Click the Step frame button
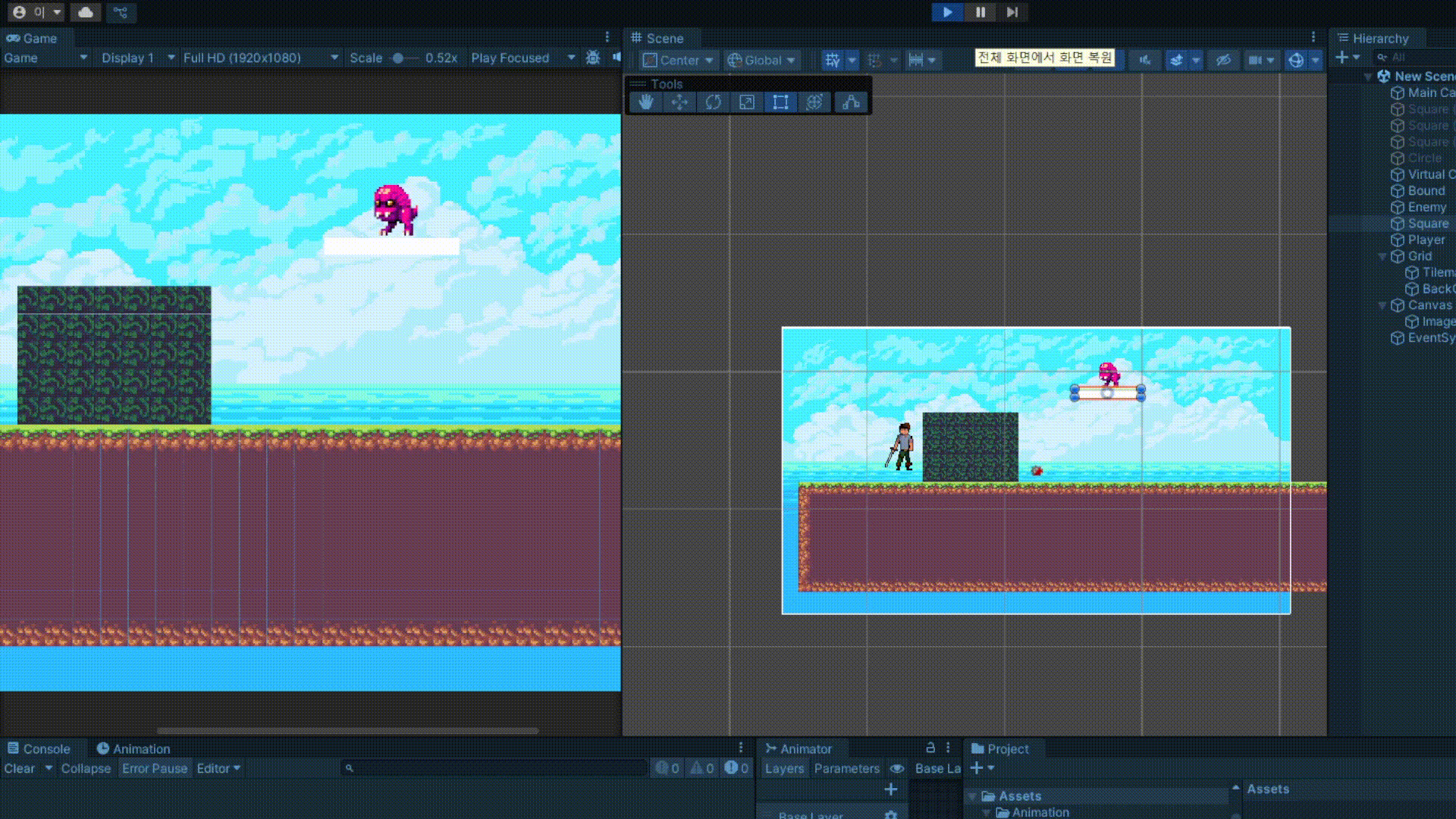Screen dimensions: 1456x819 (x=1012, y=12)
